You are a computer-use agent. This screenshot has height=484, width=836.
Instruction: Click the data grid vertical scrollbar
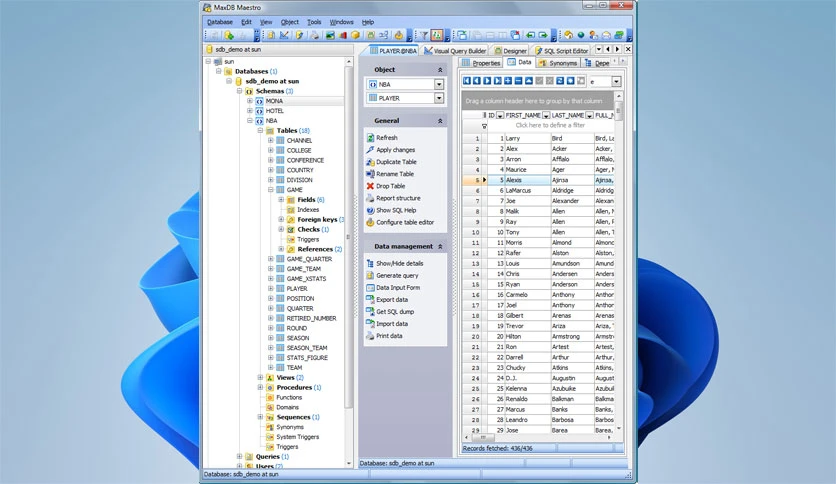[618, 261]
